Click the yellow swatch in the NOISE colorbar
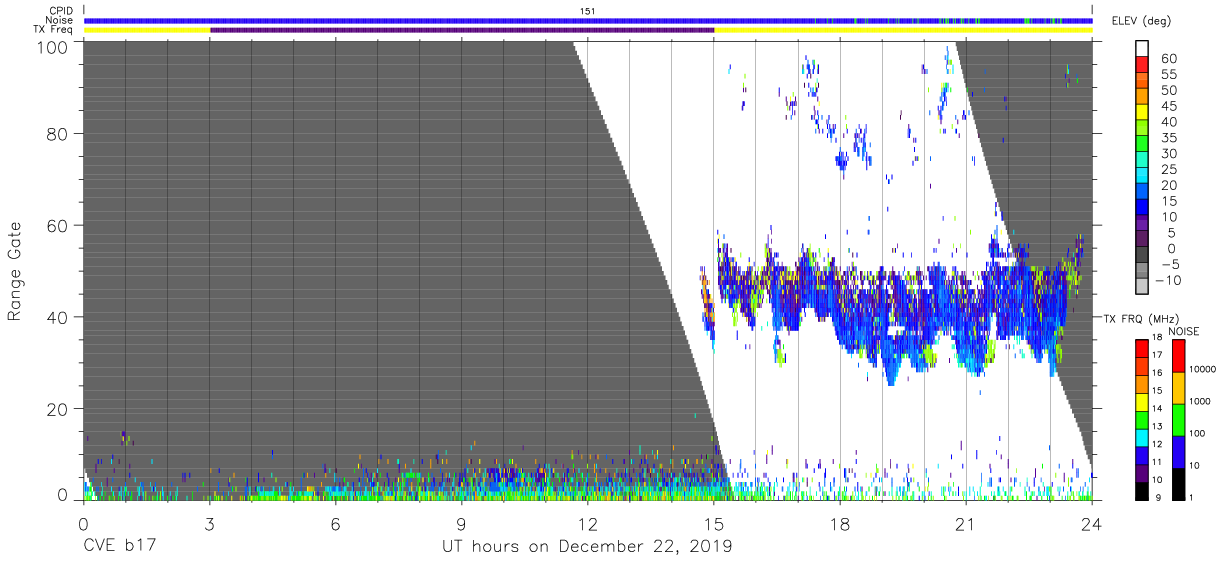Viewport: 1228px width, 567px height. (x=1179, y=388)
